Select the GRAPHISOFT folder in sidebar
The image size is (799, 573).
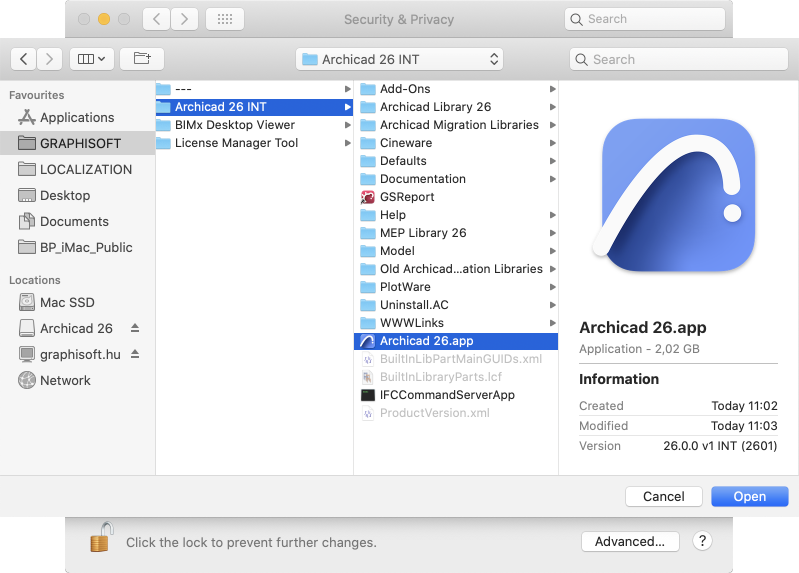[x=77, y=143]
